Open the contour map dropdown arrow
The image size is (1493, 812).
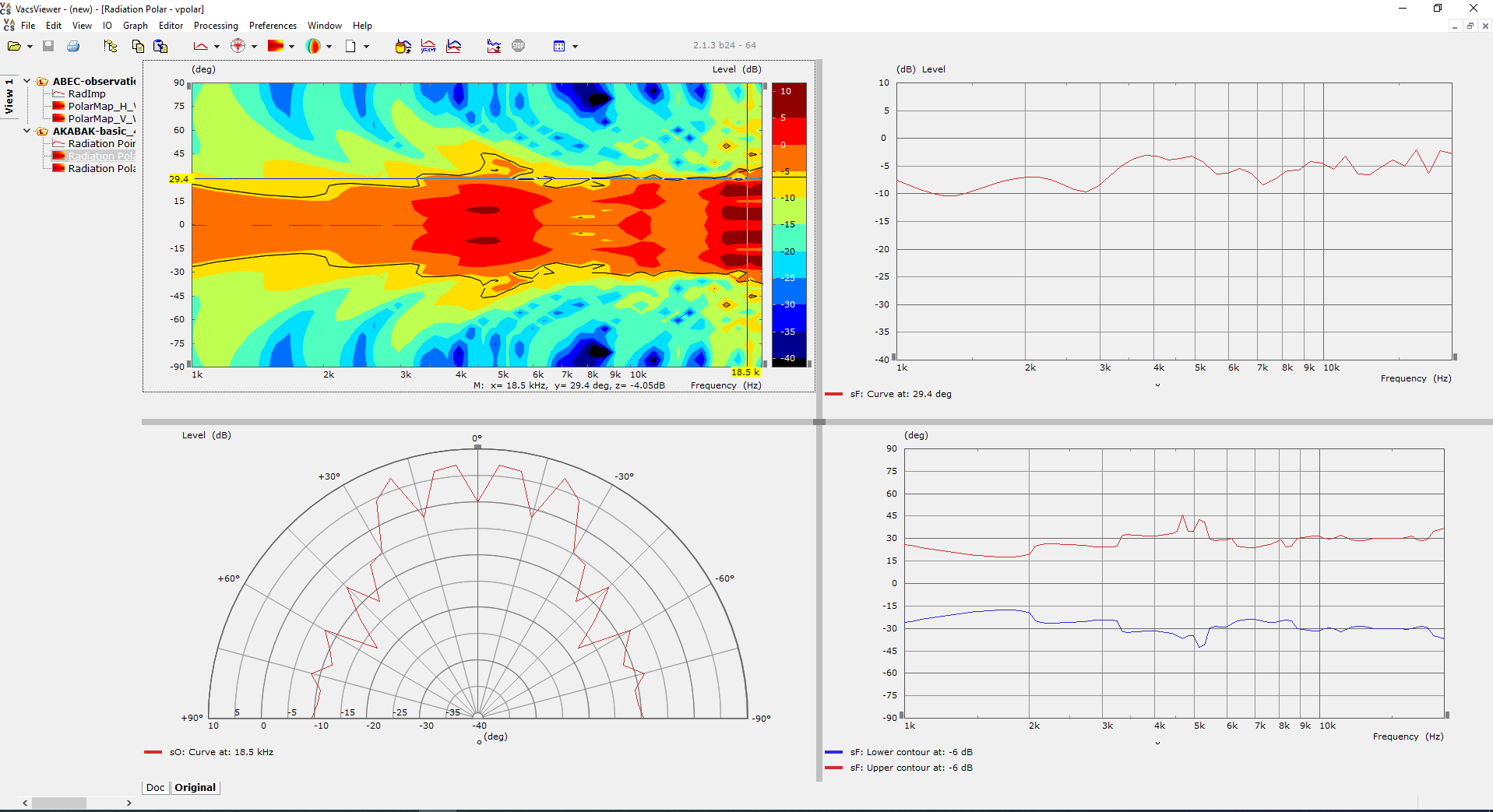[291, 47]
